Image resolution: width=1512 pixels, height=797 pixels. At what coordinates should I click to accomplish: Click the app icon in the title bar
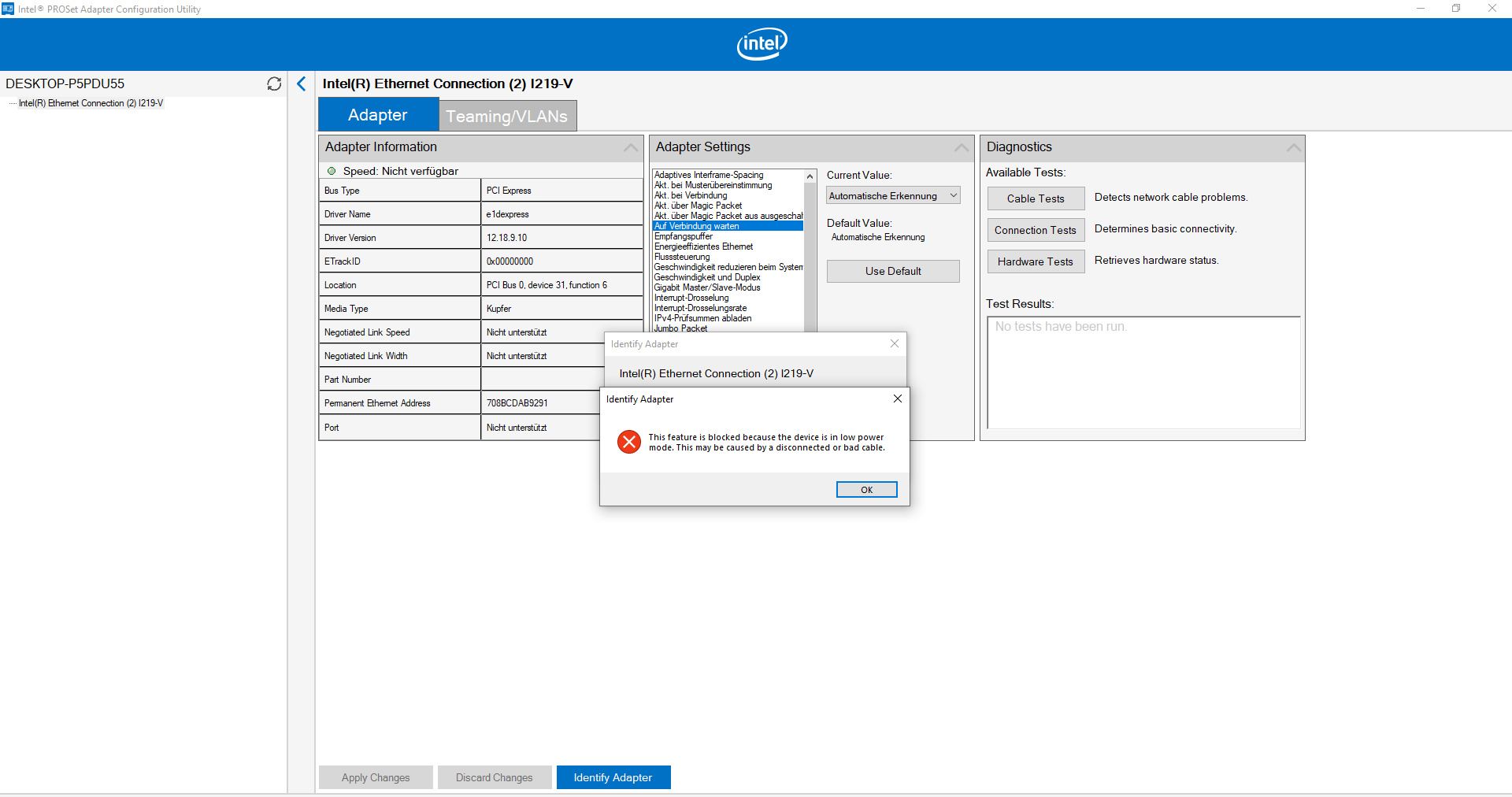click(x=8, y=9)
